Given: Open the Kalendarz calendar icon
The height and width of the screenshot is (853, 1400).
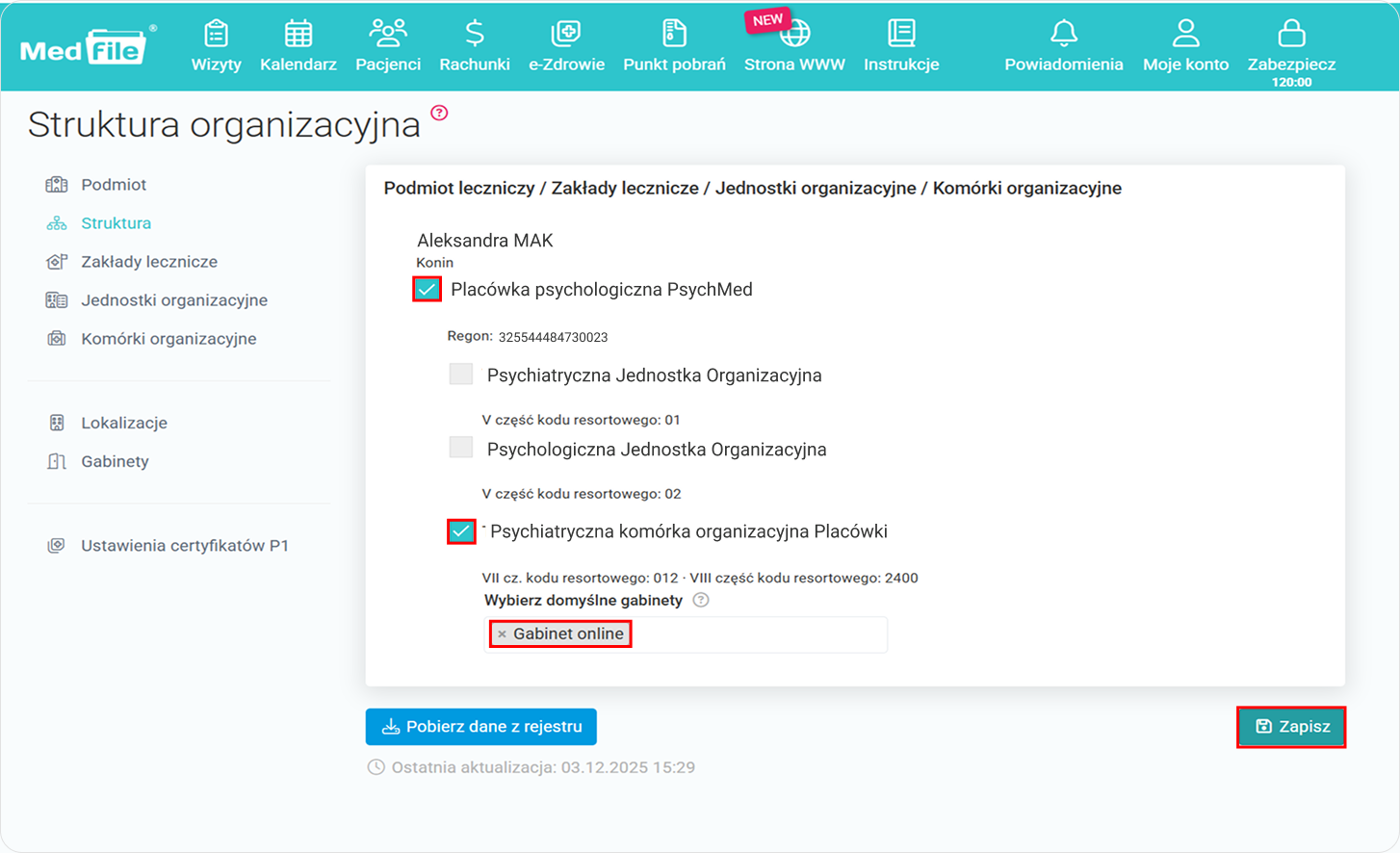Looking at the screenshot, I should [x=298, y=35].
